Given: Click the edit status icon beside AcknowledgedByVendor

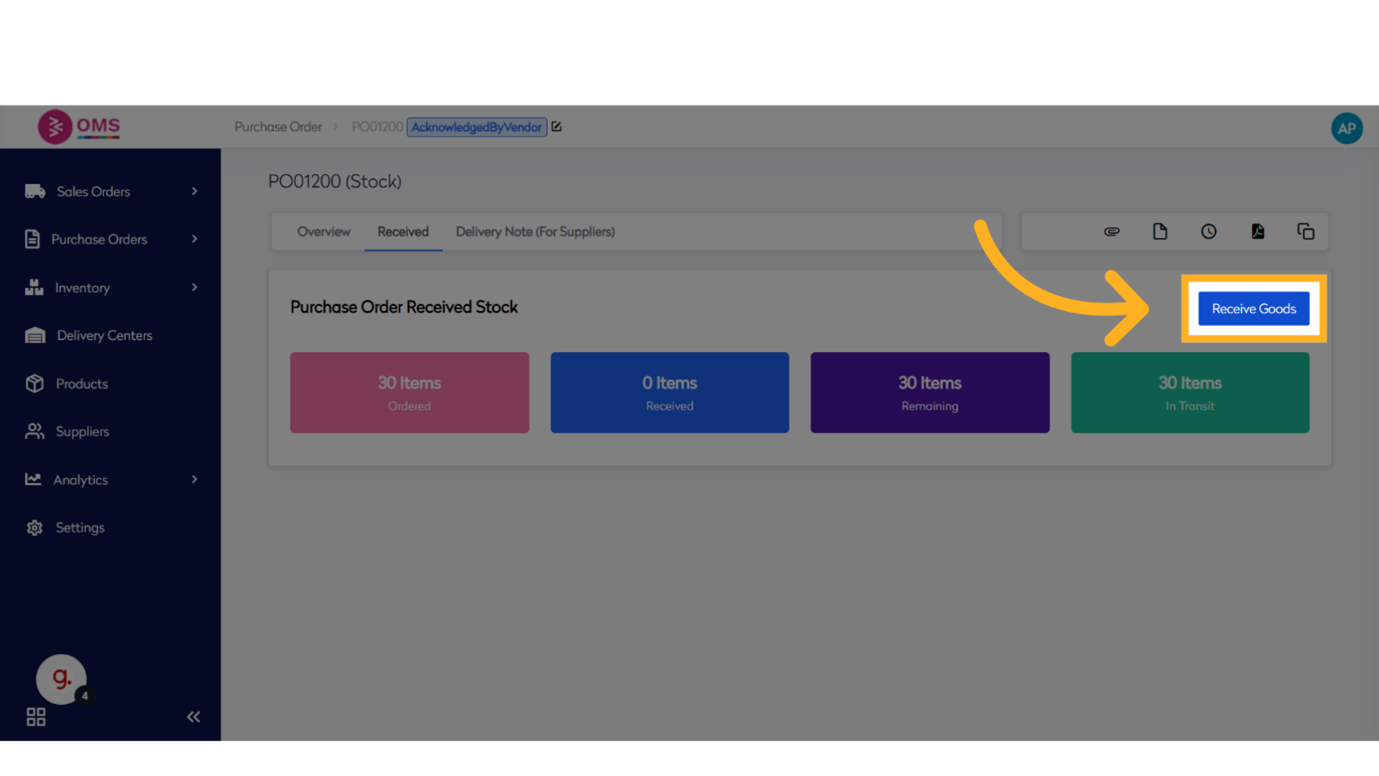Looking at the screenshot, I should pos(557,127).
